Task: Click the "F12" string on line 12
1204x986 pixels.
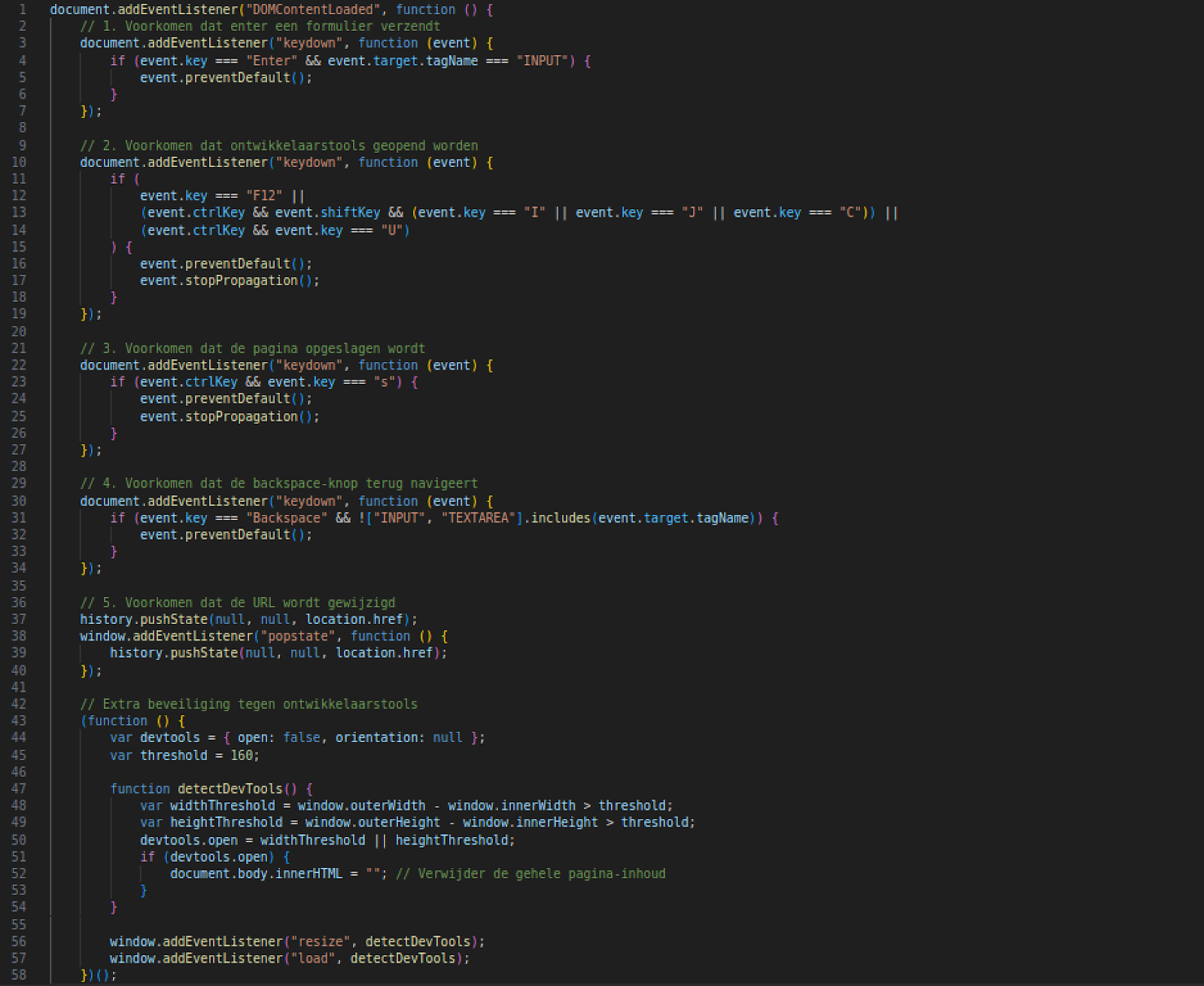Action: [264, 195]
